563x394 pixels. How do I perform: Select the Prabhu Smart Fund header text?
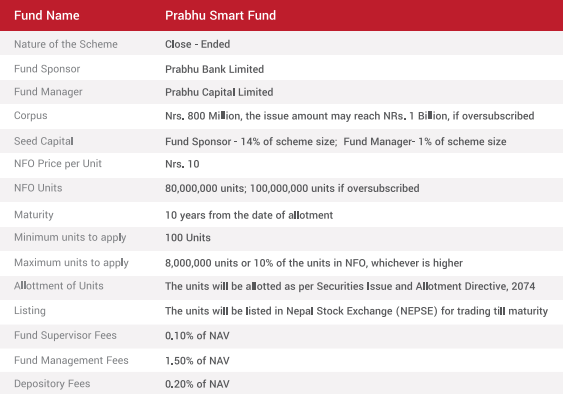(x=220, y=15)
